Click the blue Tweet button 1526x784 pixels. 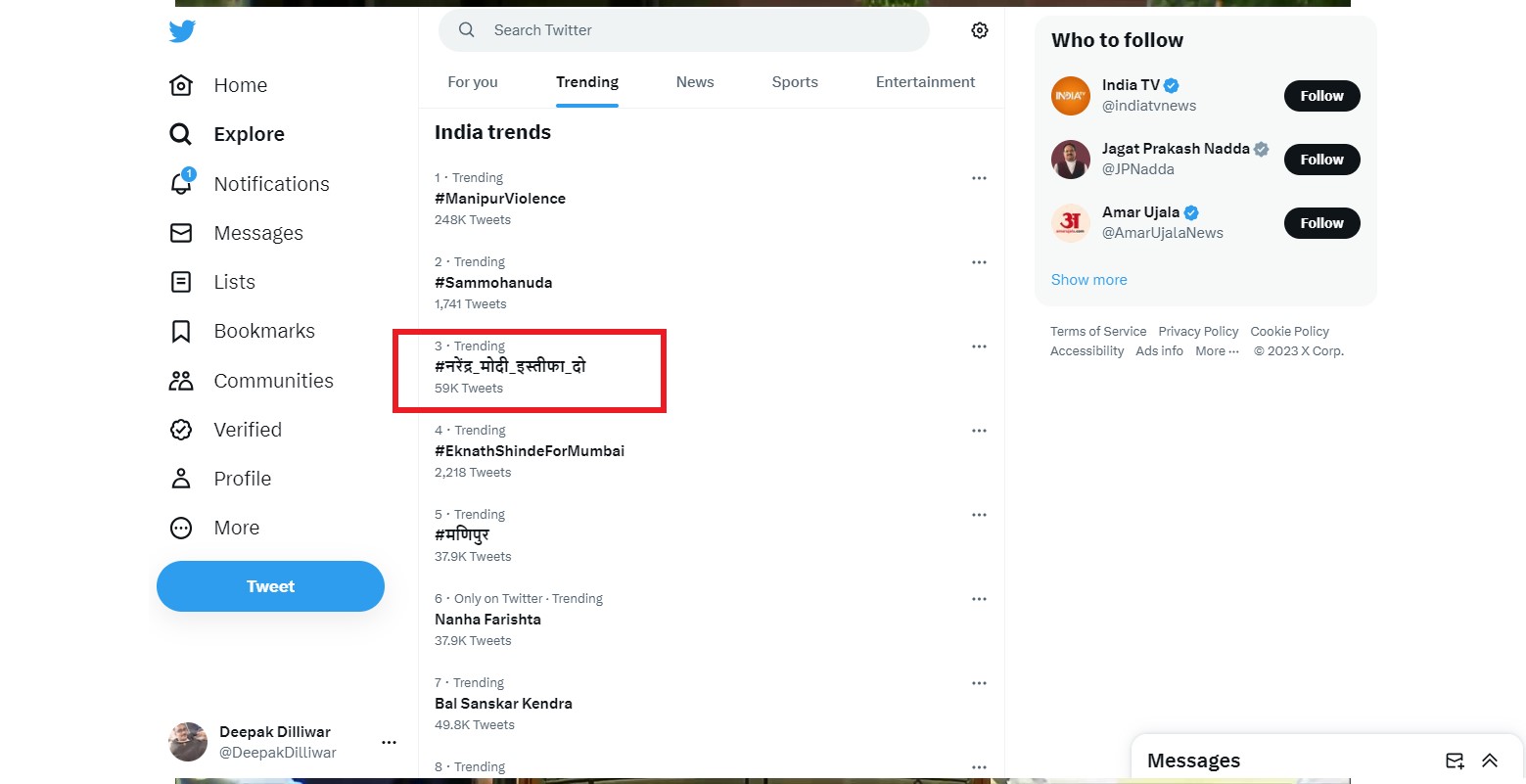[270, 586]
